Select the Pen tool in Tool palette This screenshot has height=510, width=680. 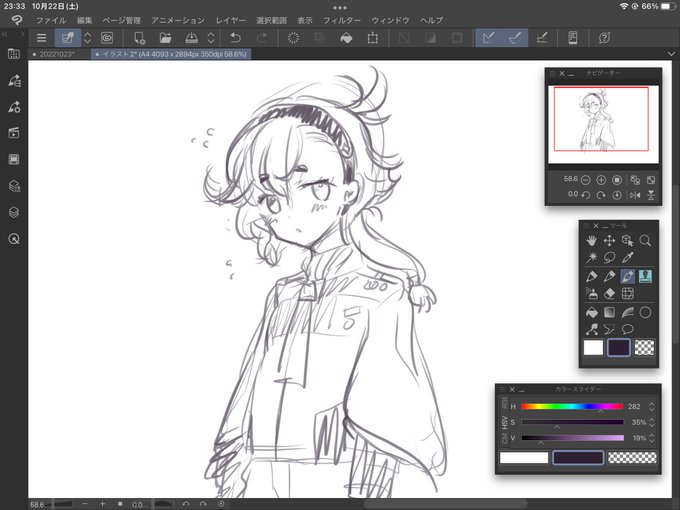click(x=592, y=276)
